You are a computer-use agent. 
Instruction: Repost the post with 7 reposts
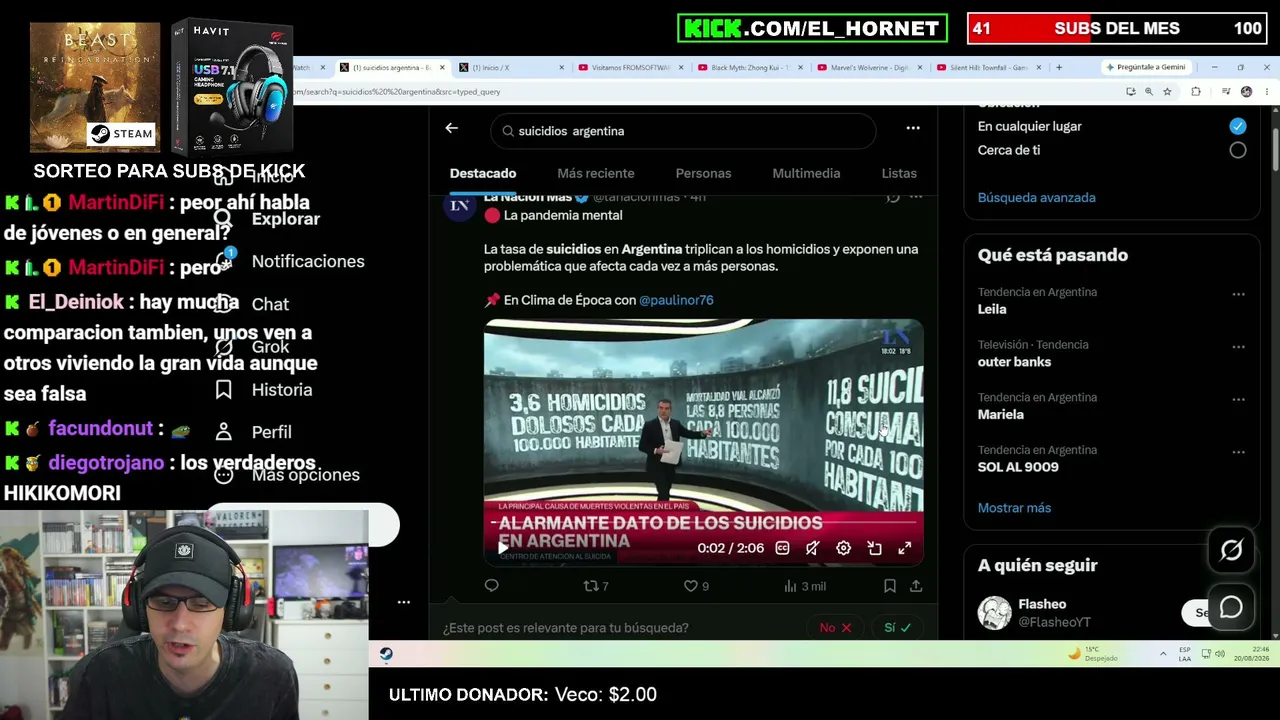point(596,586)
